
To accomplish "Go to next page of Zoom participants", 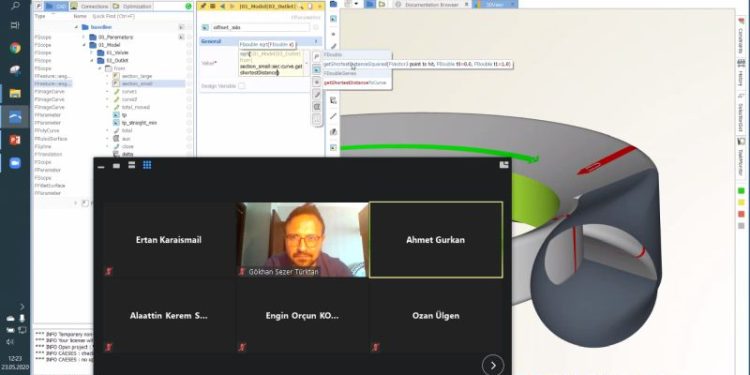I will pos(493,365).
